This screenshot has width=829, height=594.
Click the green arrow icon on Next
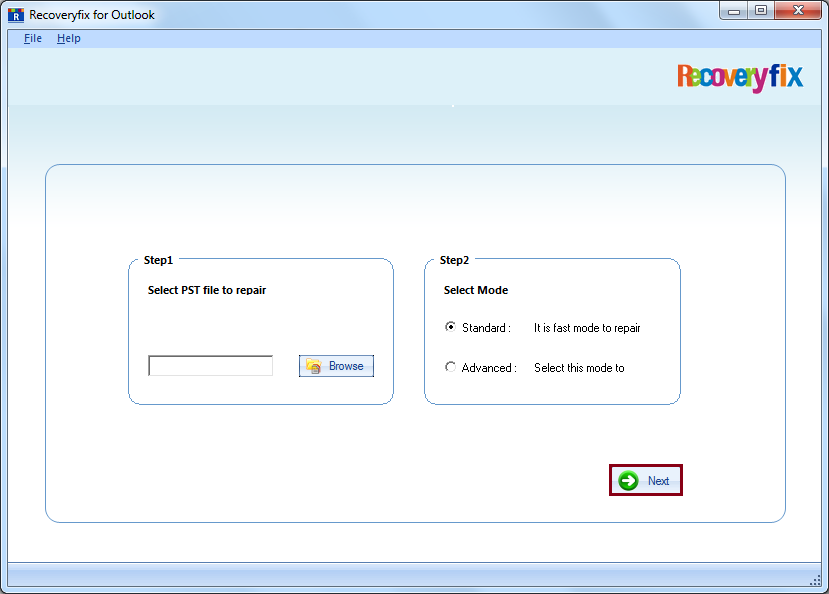[x=629, y=480]
